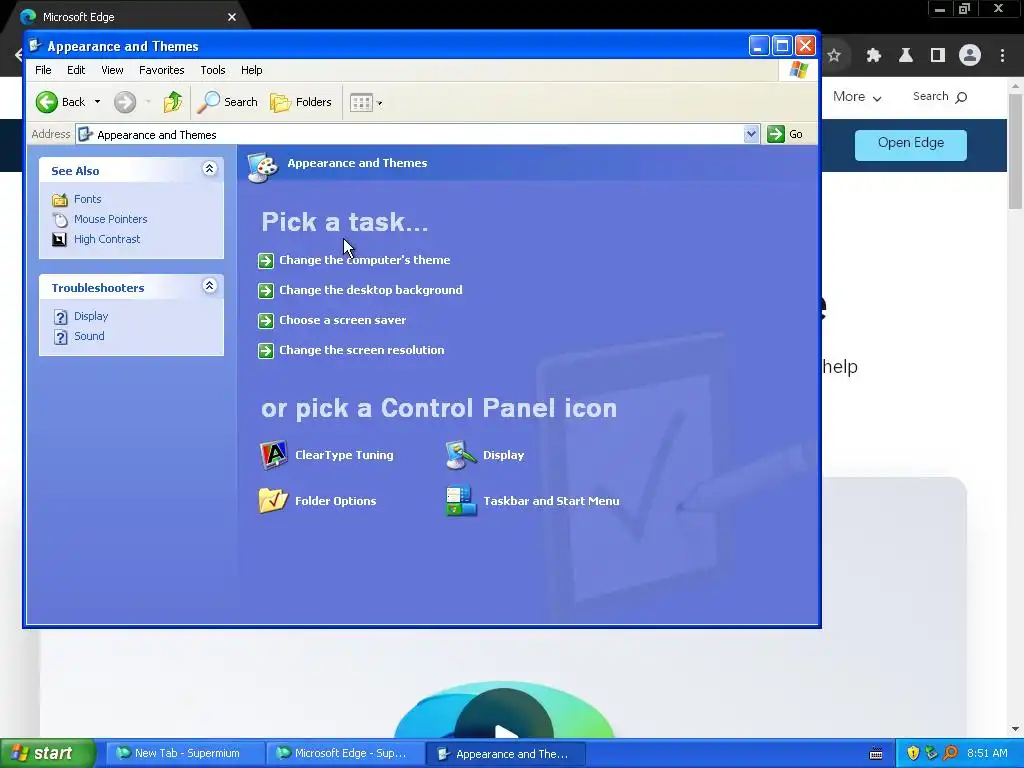Image resolution: width=1024 pixels, height=768 pixels.
Task: Choose Change the screen resolution
Action: 362,350
